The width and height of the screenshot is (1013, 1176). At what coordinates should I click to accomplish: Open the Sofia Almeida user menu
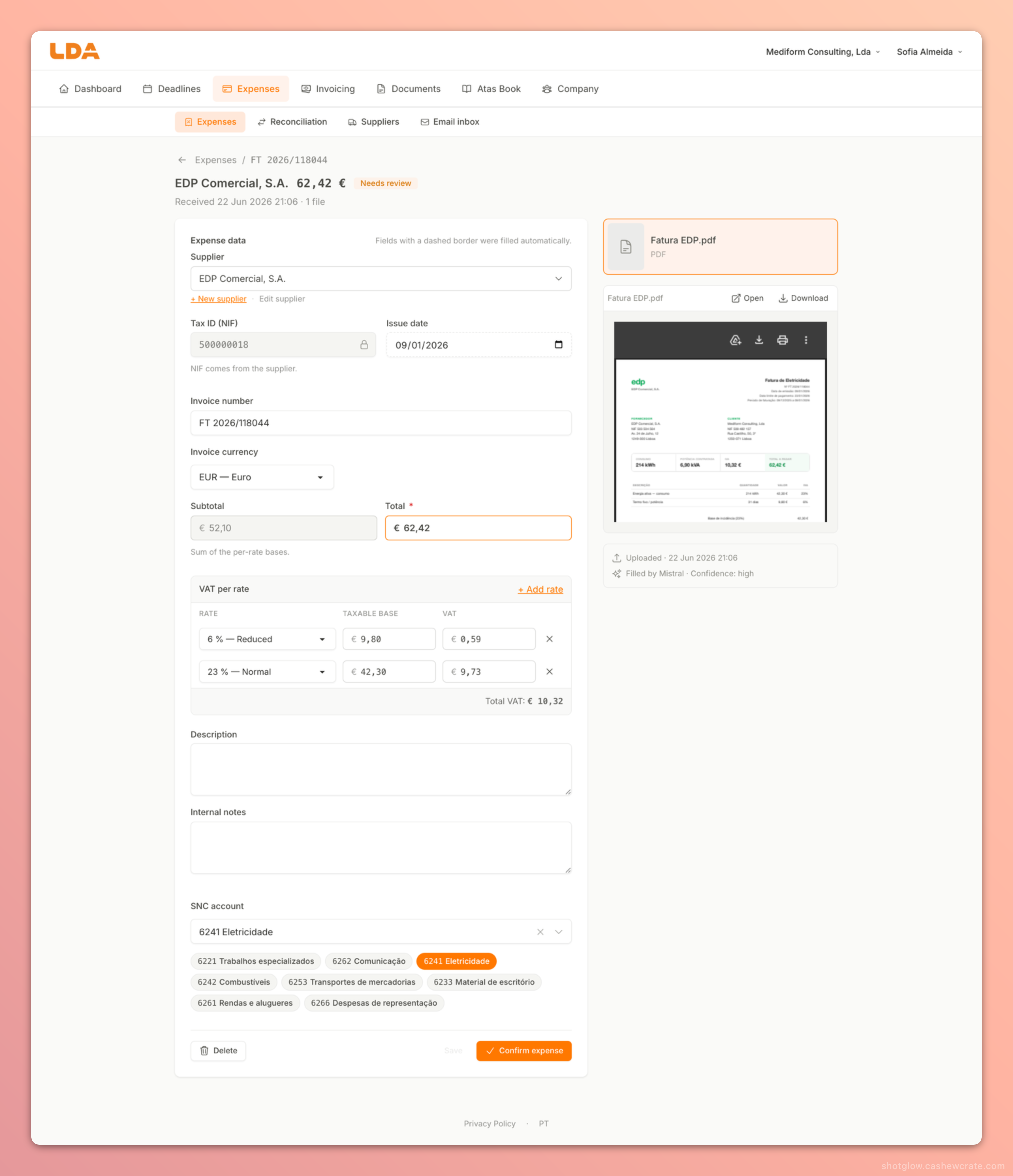[929, 52]
